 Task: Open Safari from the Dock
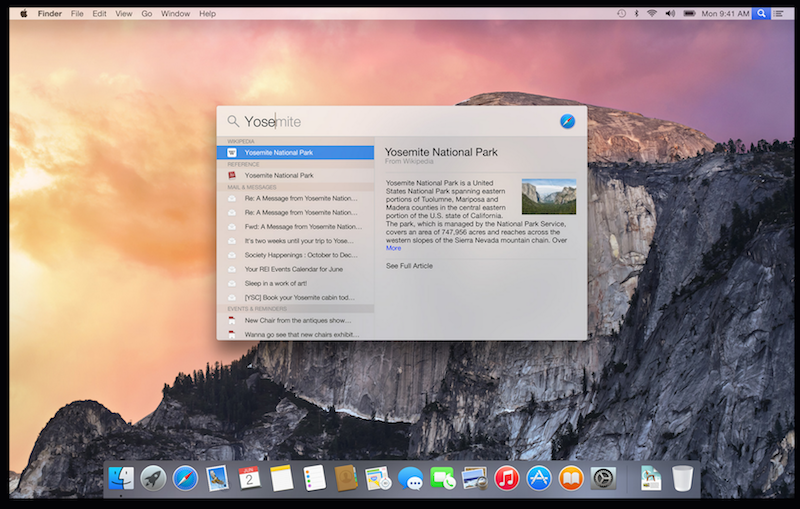point(185,479)
